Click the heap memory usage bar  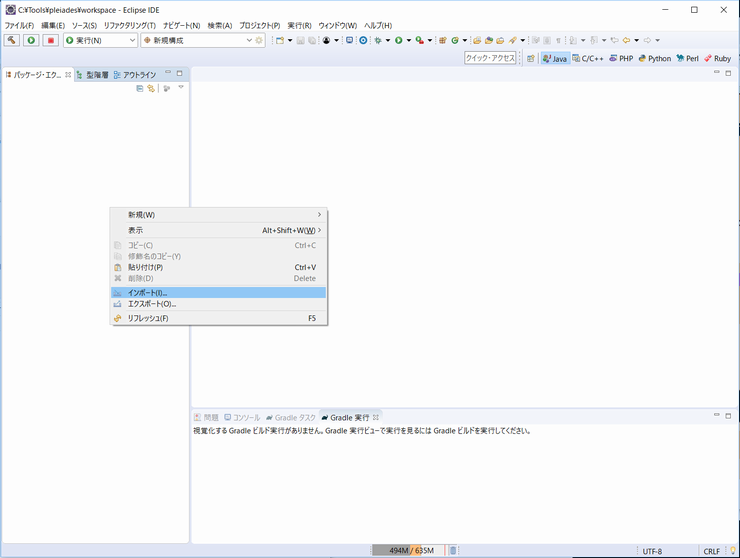[408, 550]
